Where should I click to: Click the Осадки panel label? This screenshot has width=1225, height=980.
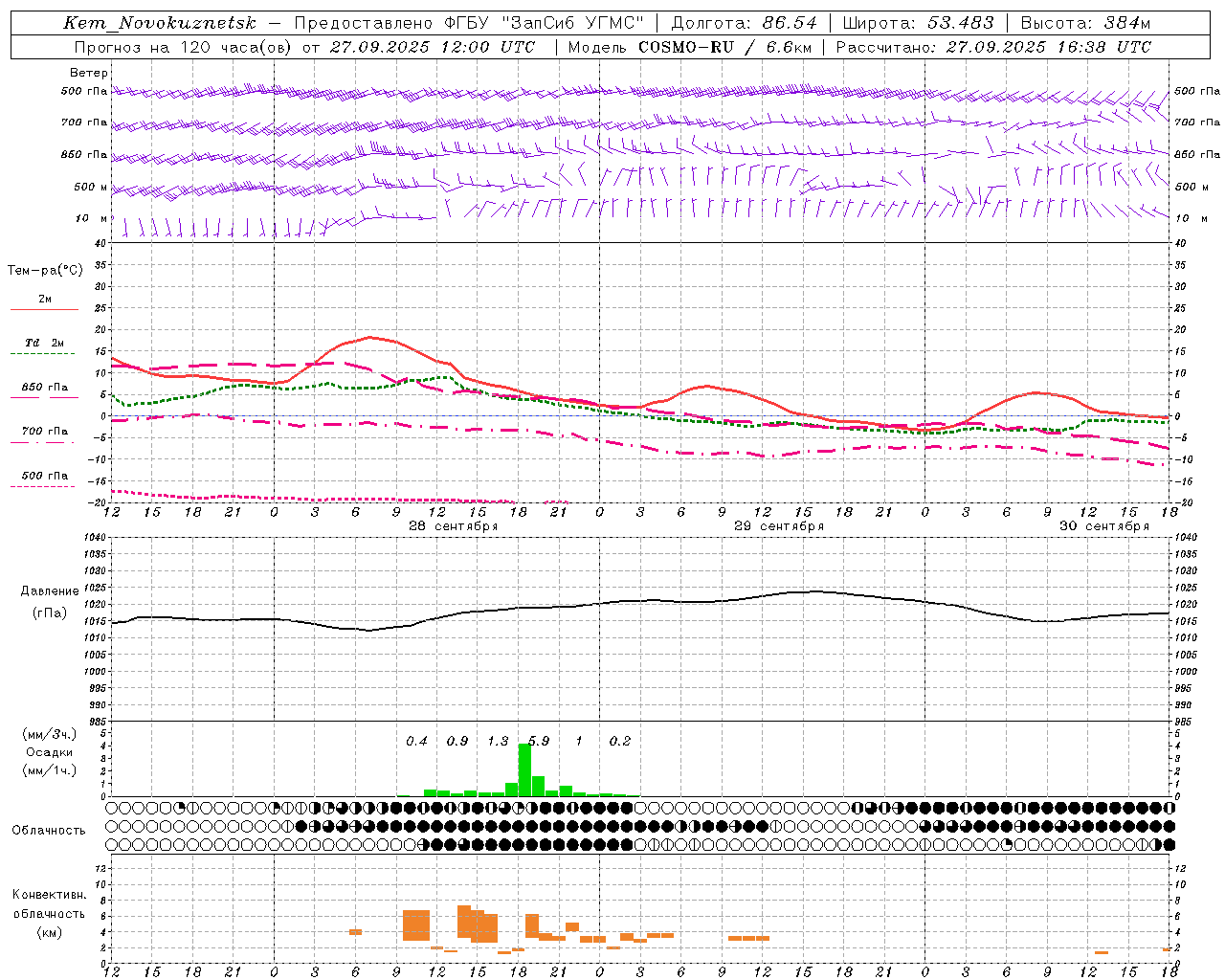50,752
